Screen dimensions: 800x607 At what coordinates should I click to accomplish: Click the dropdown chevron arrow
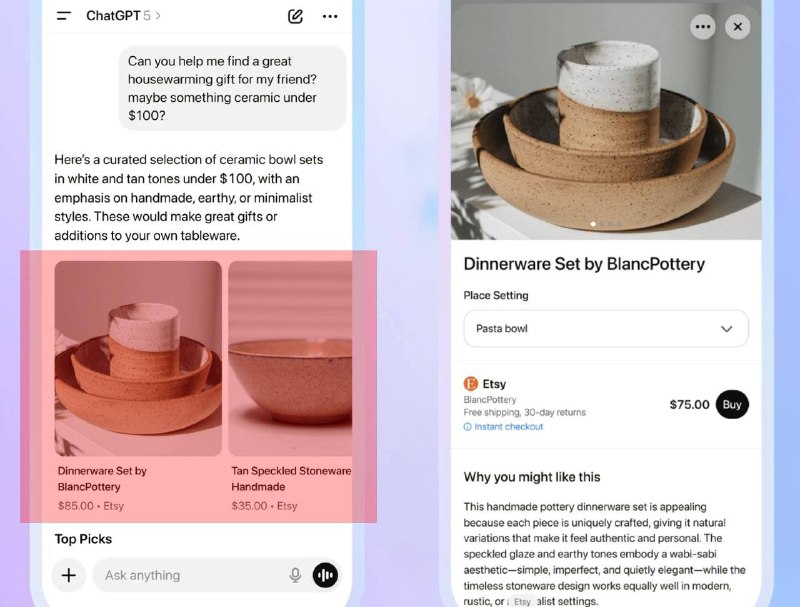point(727,328)
